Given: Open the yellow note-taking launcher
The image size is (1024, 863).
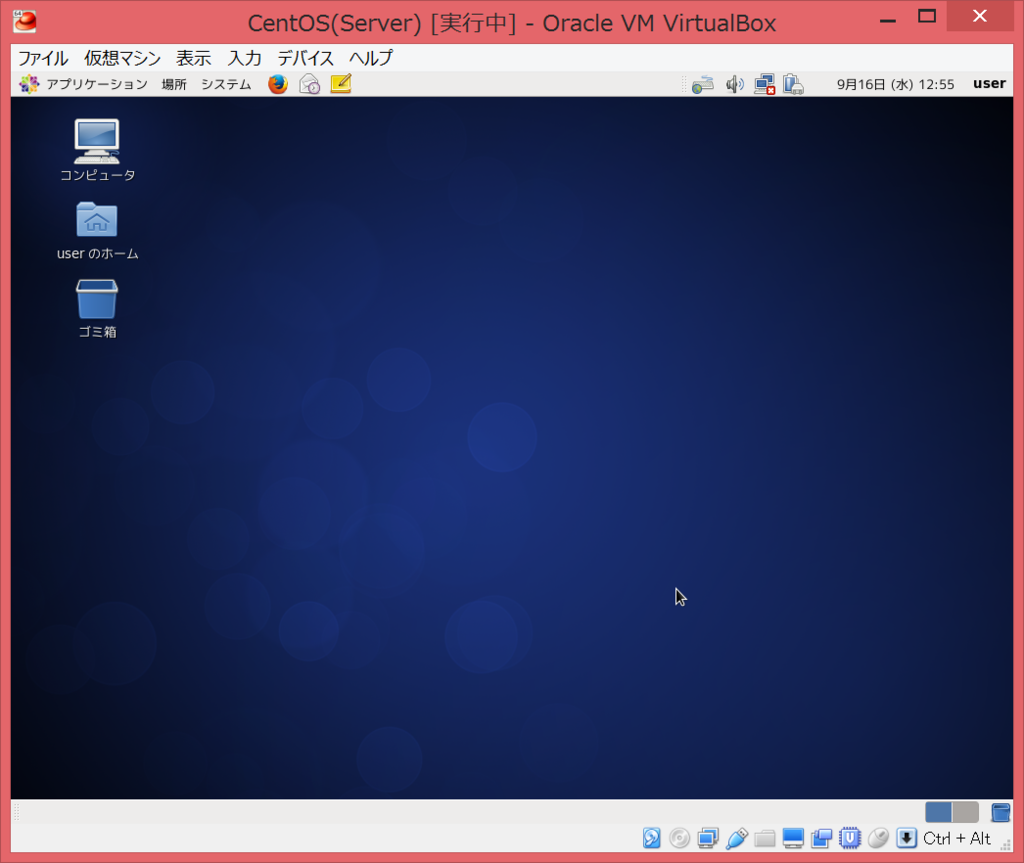Looking at the screenshot, I should (341, 84).
